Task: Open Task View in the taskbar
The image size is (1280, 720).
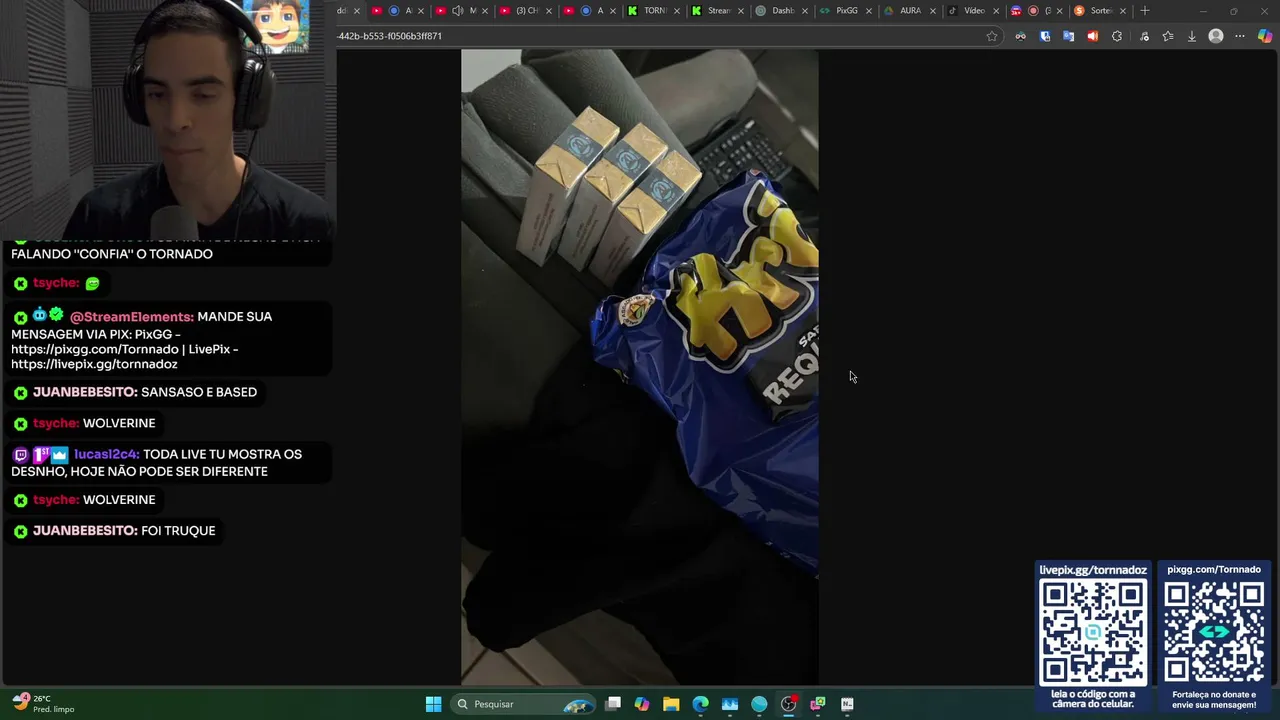Action: [613, 704]
